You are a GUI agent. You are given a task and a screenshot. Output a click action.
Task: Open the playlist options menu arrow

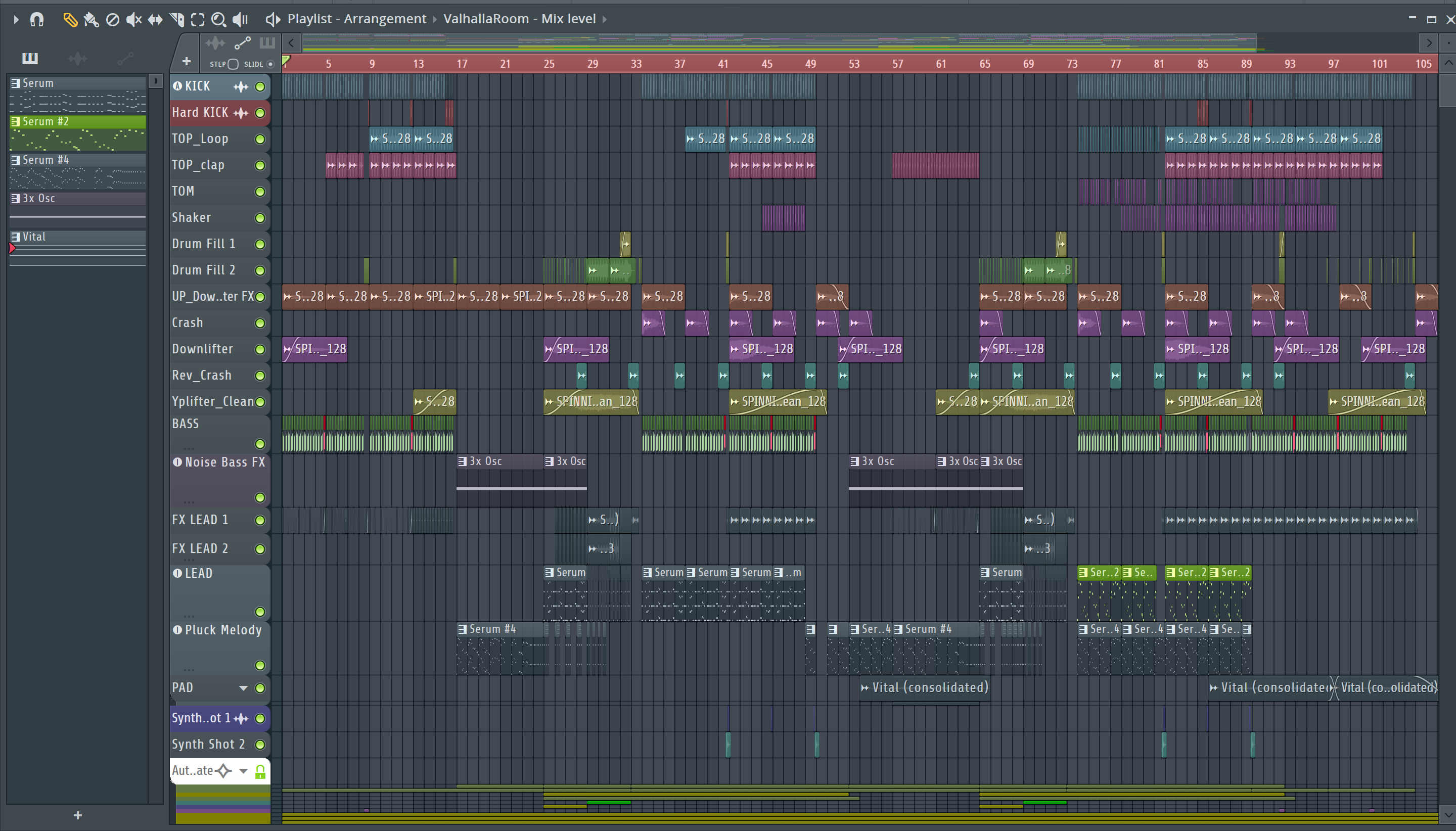pos(16,19)
